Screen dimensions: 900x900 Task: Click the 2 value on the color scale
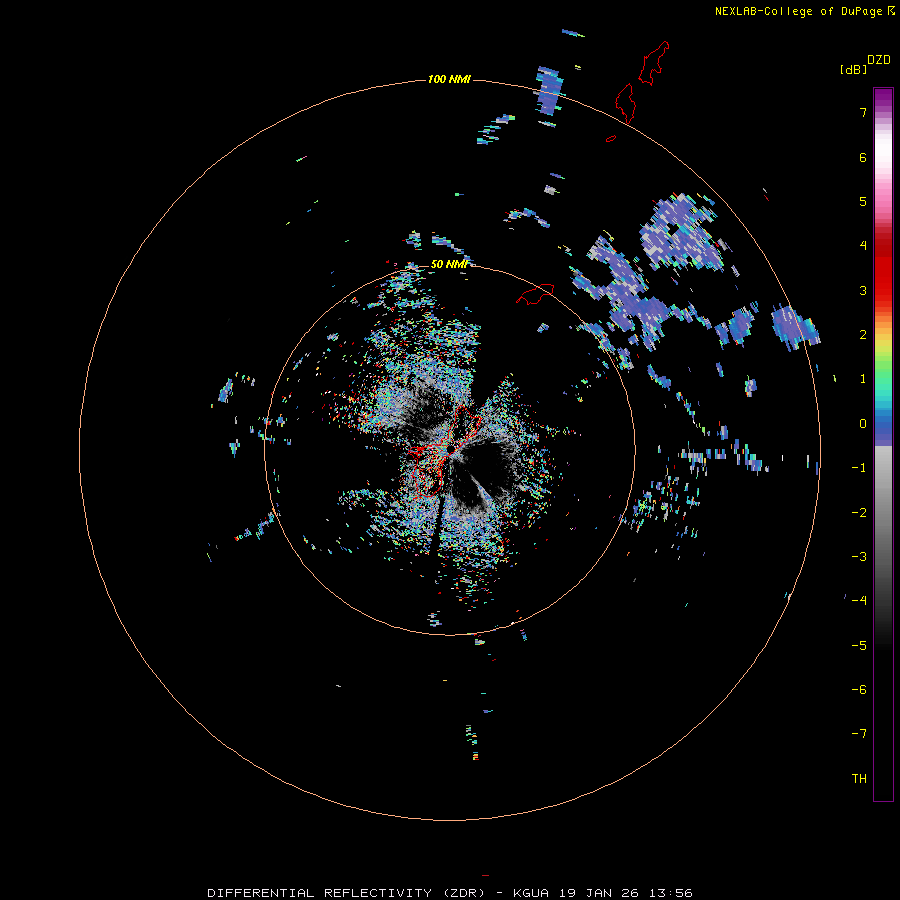[863, 335]
